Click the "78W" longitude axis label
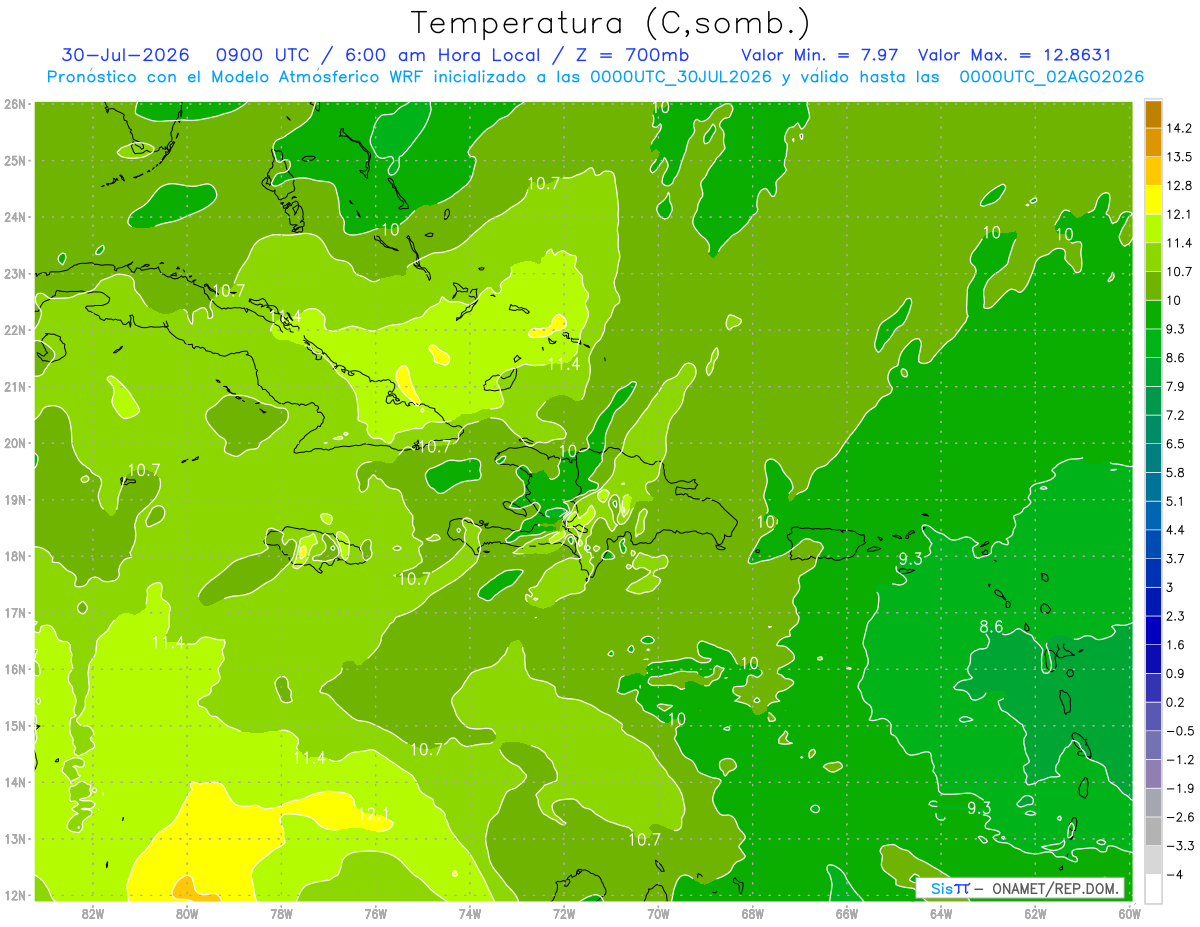 [x=281, y=912]
